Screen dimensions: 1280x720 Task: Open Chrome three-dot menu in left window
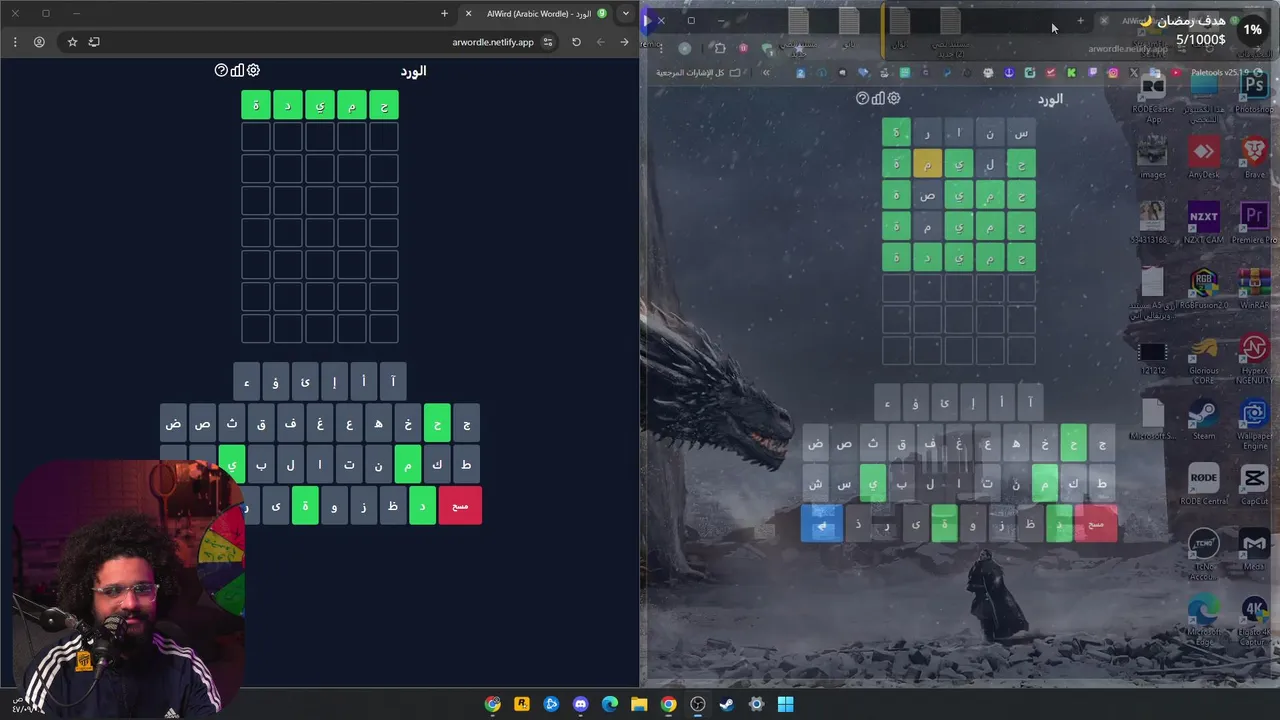point(15,42)
